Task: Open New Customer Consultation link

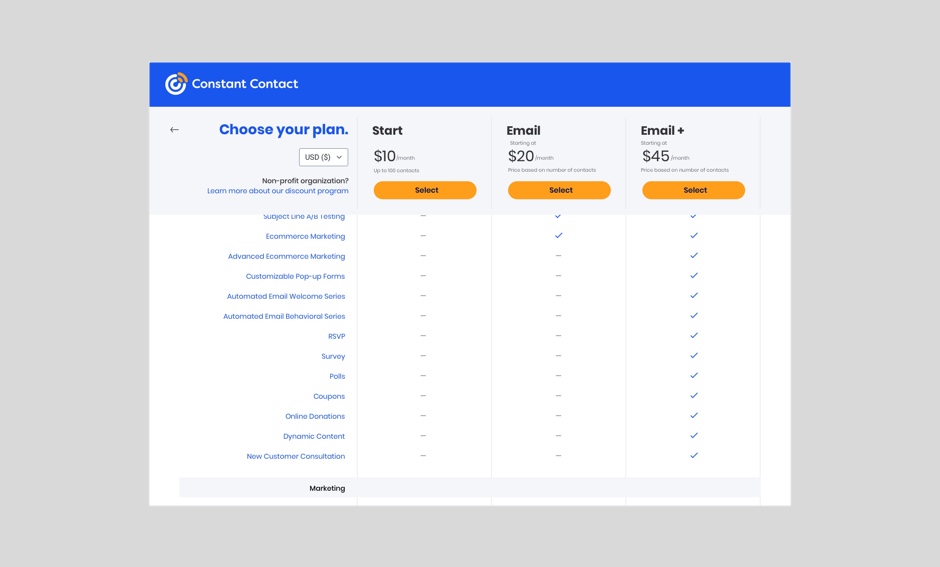Action: (296, 456)
